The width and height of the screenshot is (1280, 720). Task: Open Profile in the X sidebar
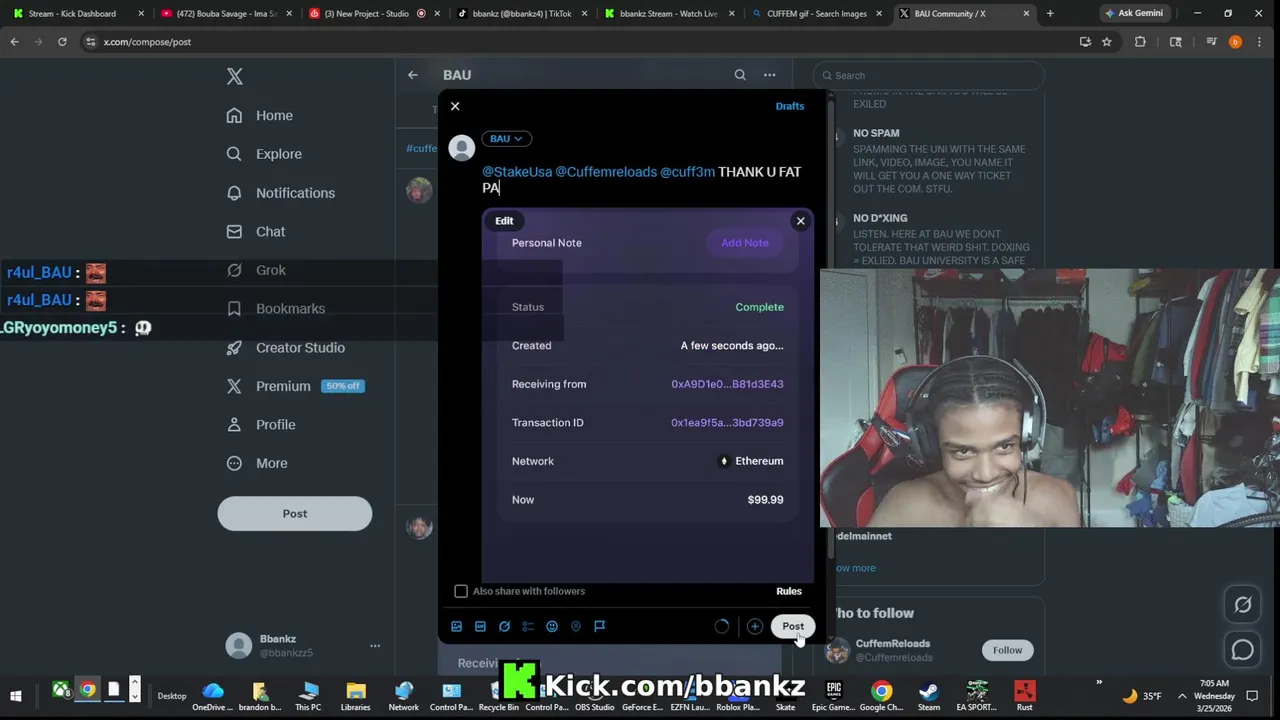tap(260, 425)
